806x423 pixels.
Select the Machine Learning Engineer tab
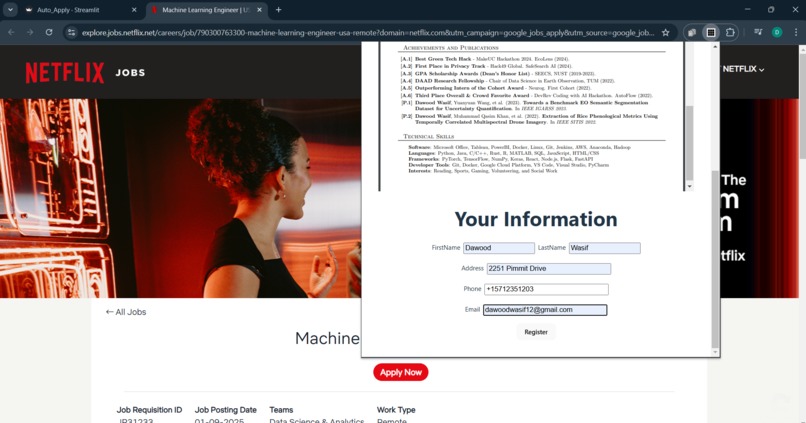point(207,10)
